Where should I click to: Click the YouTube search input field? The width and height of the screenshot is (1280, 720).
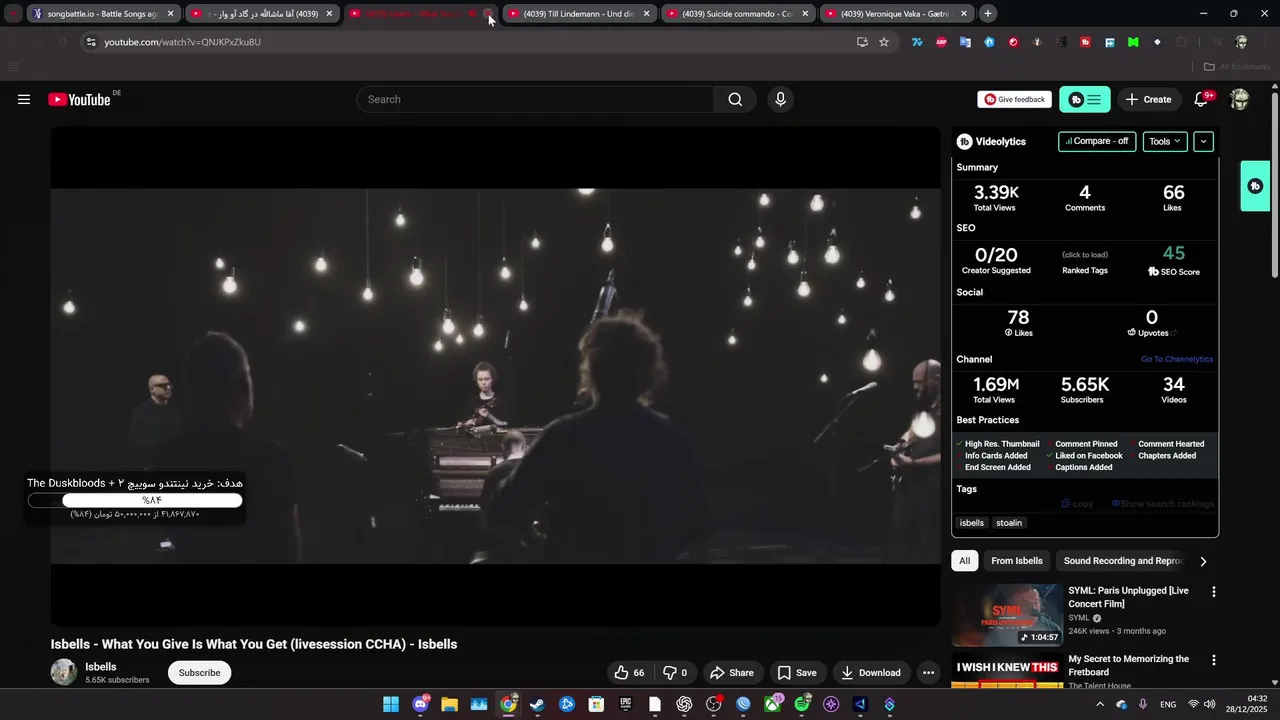(x=535, y=99)
